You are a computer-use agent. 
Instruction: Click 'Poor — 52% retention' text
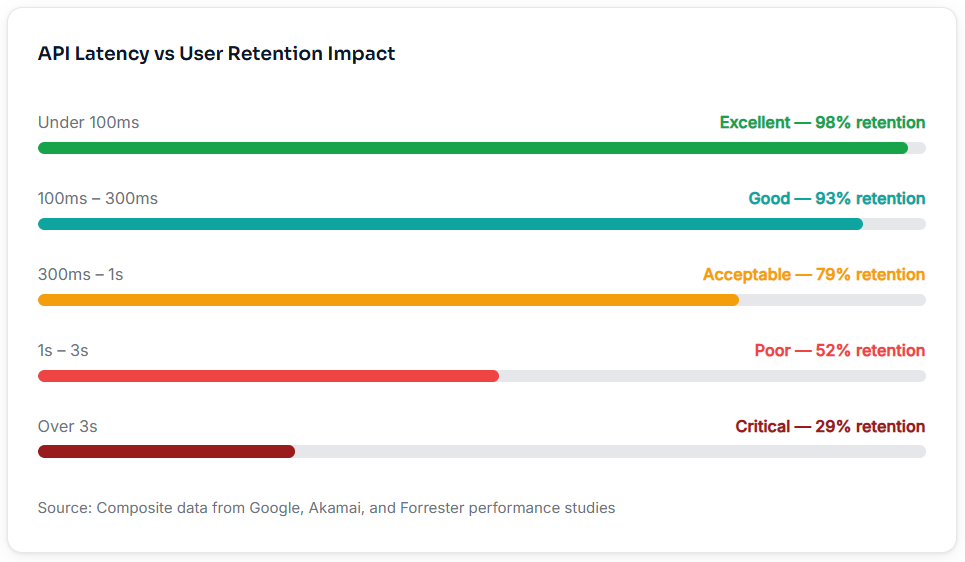[x=840, y=350]
